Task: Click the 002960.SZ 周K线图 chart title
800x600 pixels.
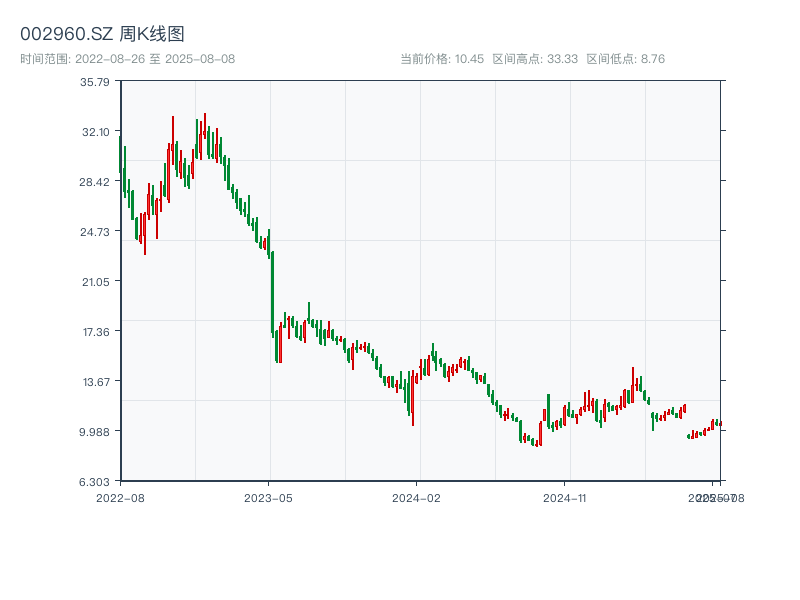Action: pyautogui.click(x=102, y=34)
